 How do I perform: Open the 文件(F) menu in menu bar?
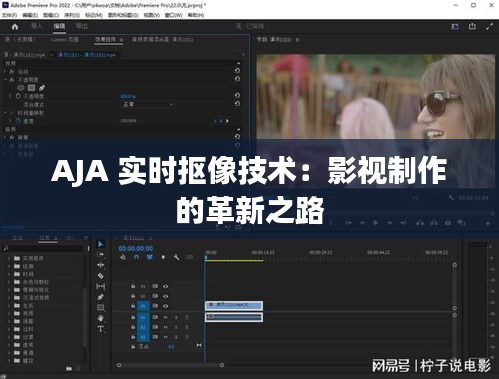pos(9,15)
